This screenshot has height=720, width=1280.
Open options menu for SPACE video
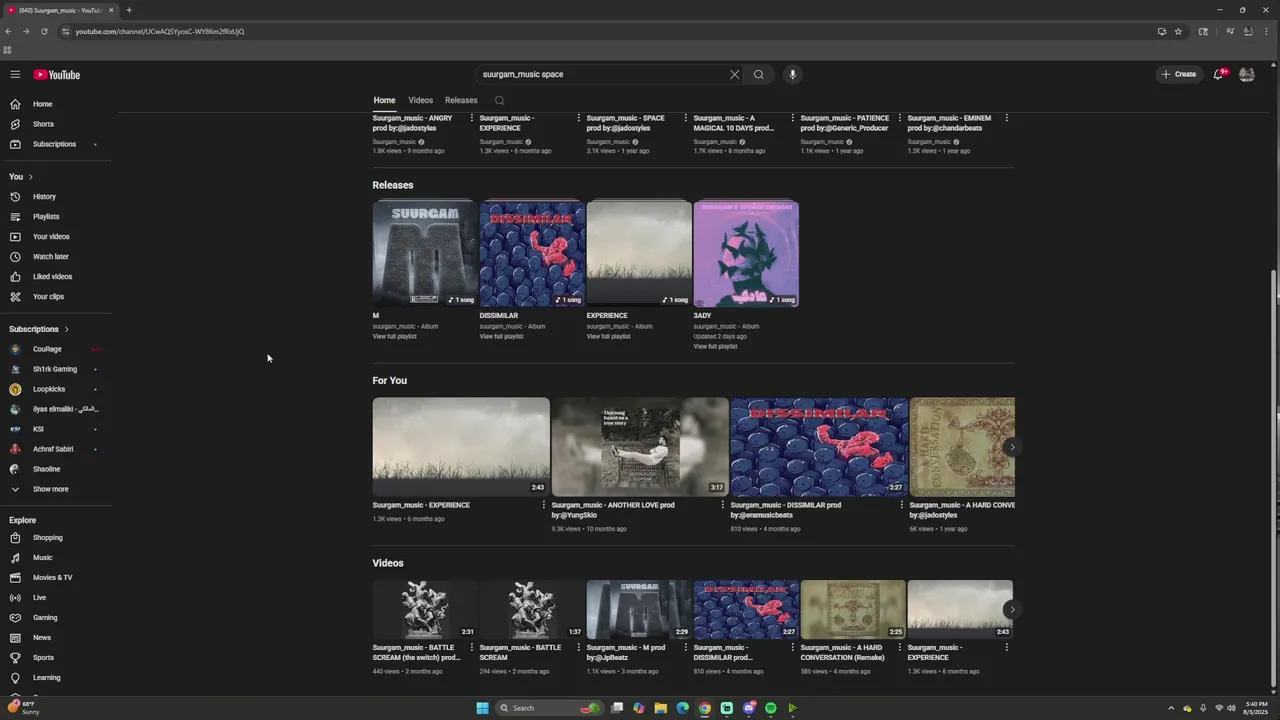click(685, 118)
